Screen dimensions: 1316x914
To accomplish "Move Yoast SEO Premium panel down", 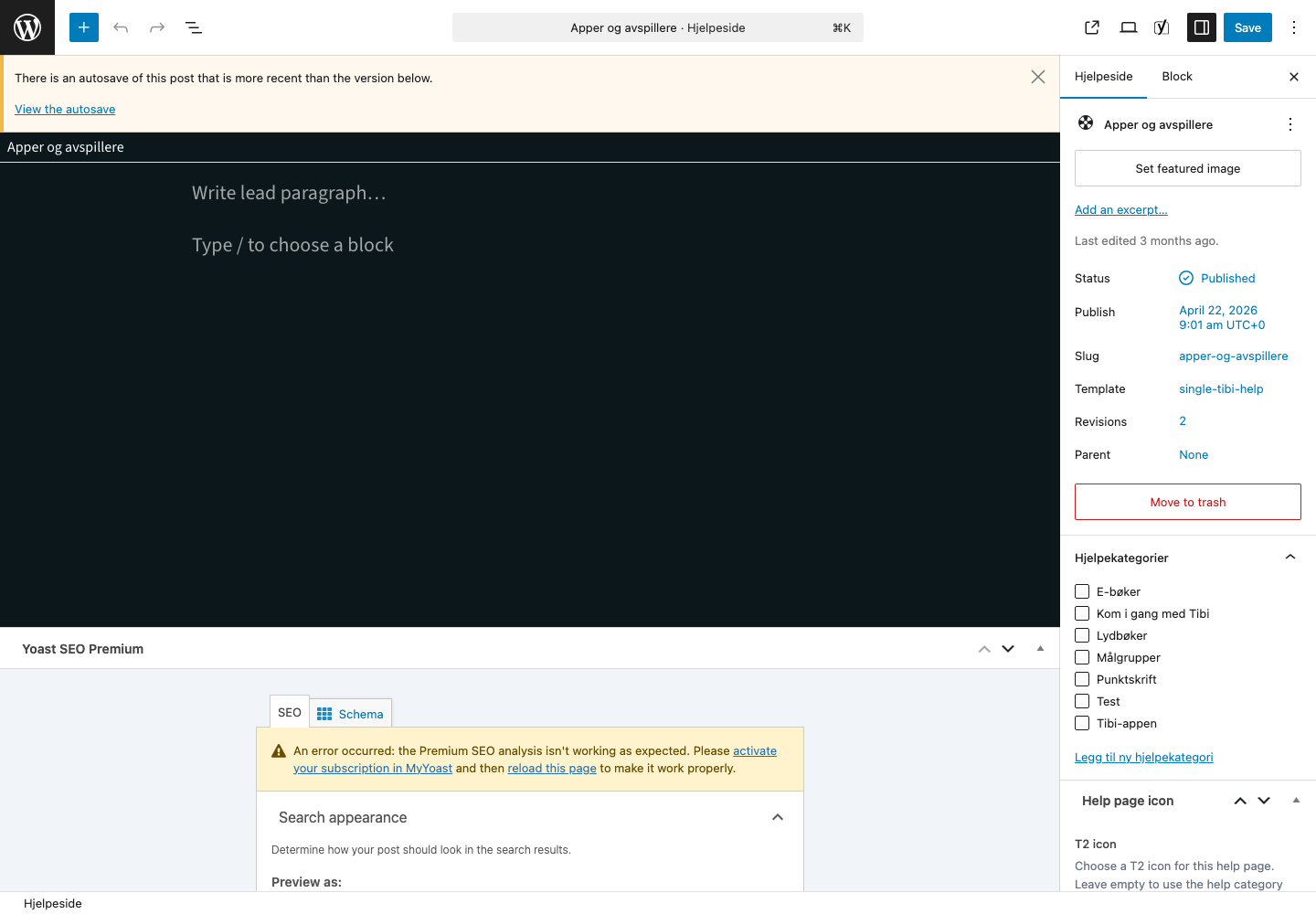I will (1008, 649).
